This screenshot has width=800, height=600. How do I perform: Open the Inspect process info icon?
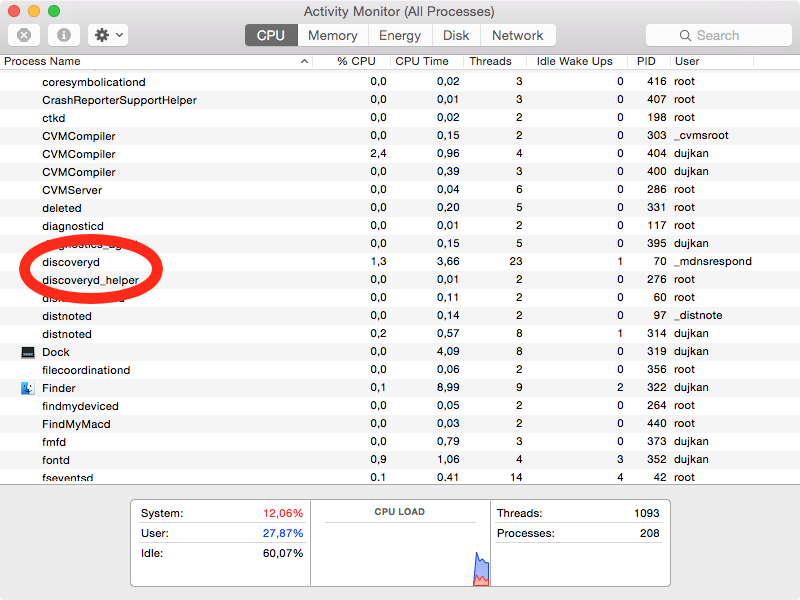coord(64,35)
